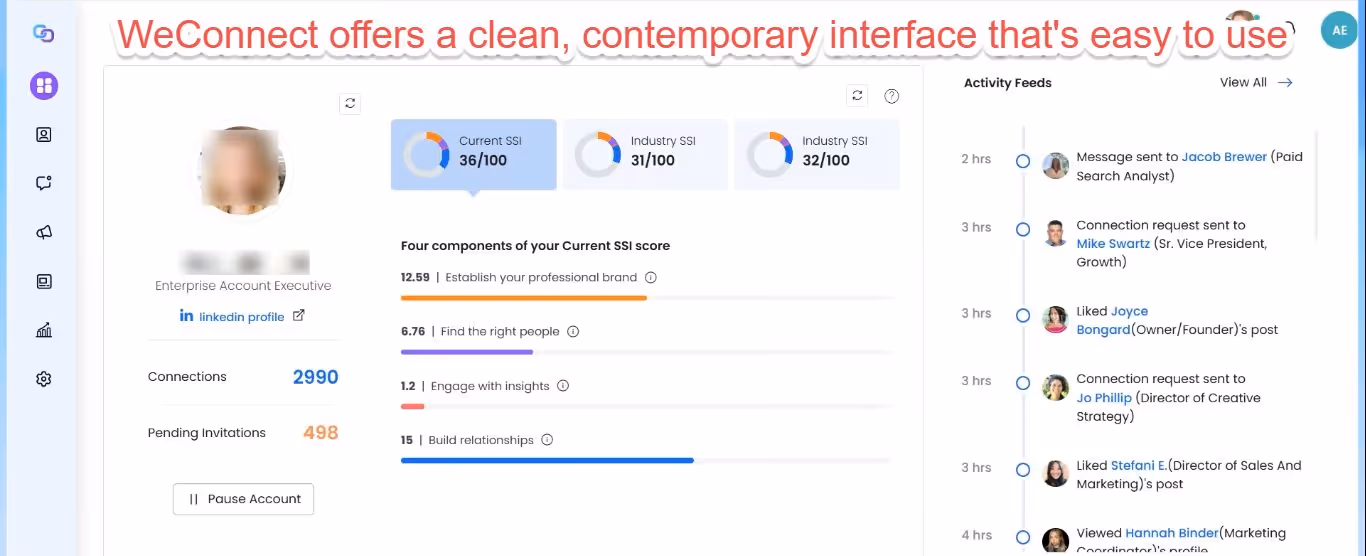This screenshot has height=556, width=1366.
Task: Click the WeConnect logo icon
Action: [44, 34]
